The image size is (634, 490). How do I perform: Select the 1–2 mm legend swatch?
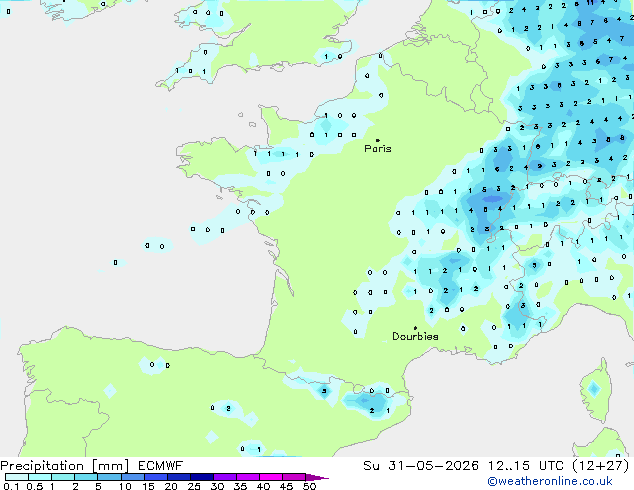[63, 477]
